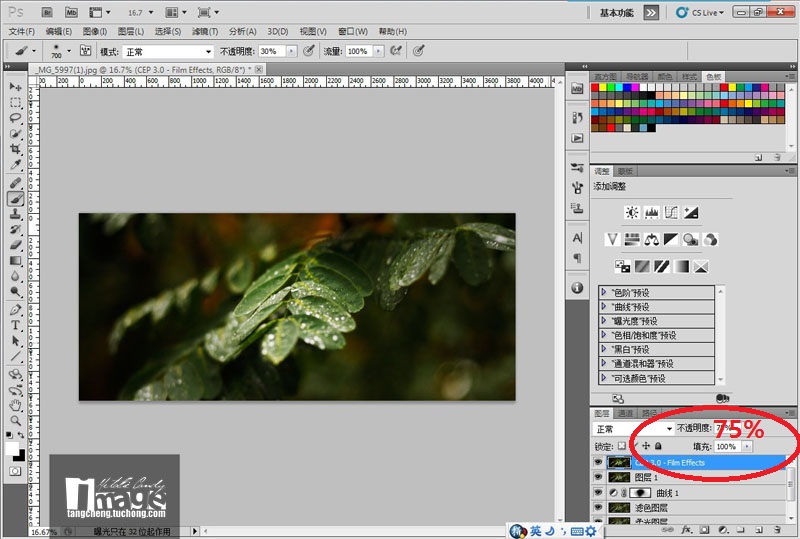Open the brush 模式 blend mode dropdown
The height and width of the screenshot is (539, 800).
[168, 52]
